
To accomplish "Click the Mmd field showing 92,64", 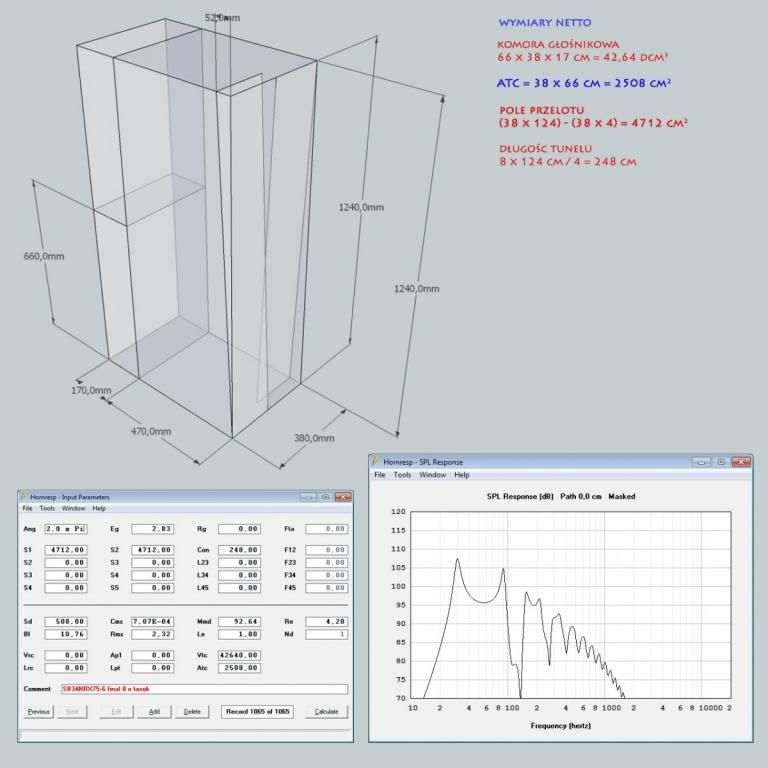I will (240, 622).
